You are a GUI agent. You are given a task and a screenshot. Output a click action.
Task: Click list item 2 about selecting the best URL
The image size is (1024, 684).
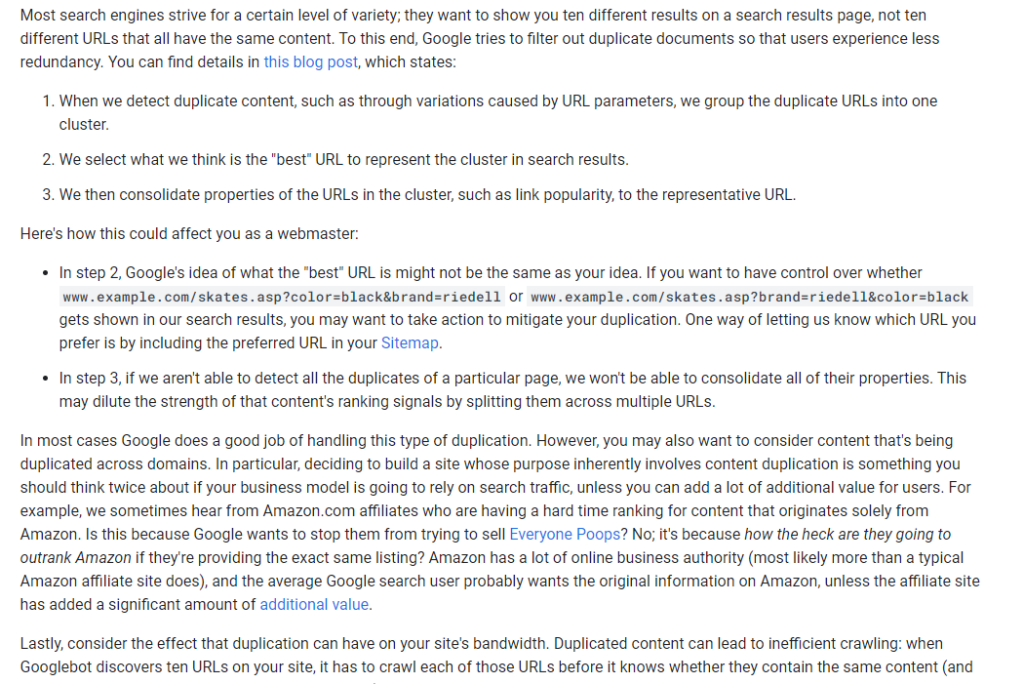(343, 160)
